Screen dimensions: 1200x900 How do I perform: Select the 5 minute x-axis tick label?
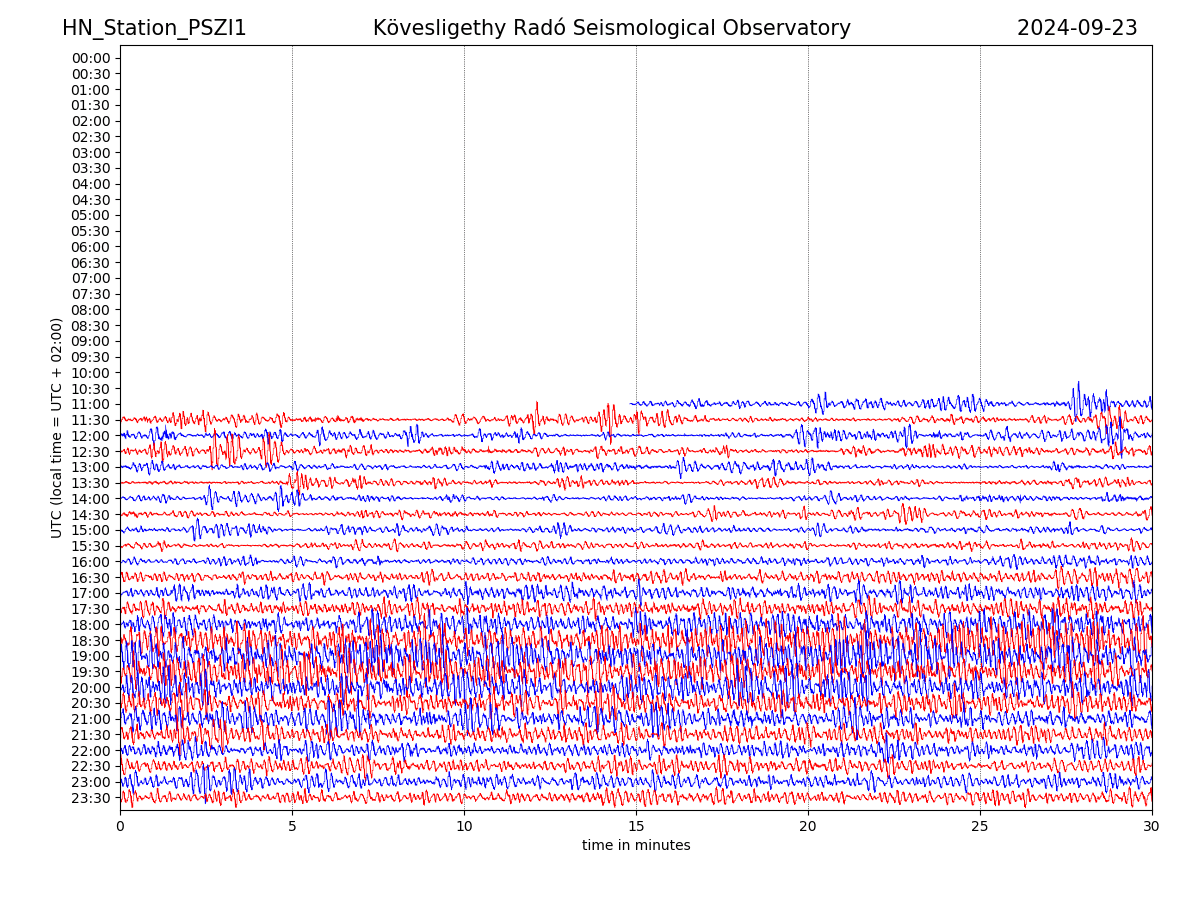pos(292,826)
